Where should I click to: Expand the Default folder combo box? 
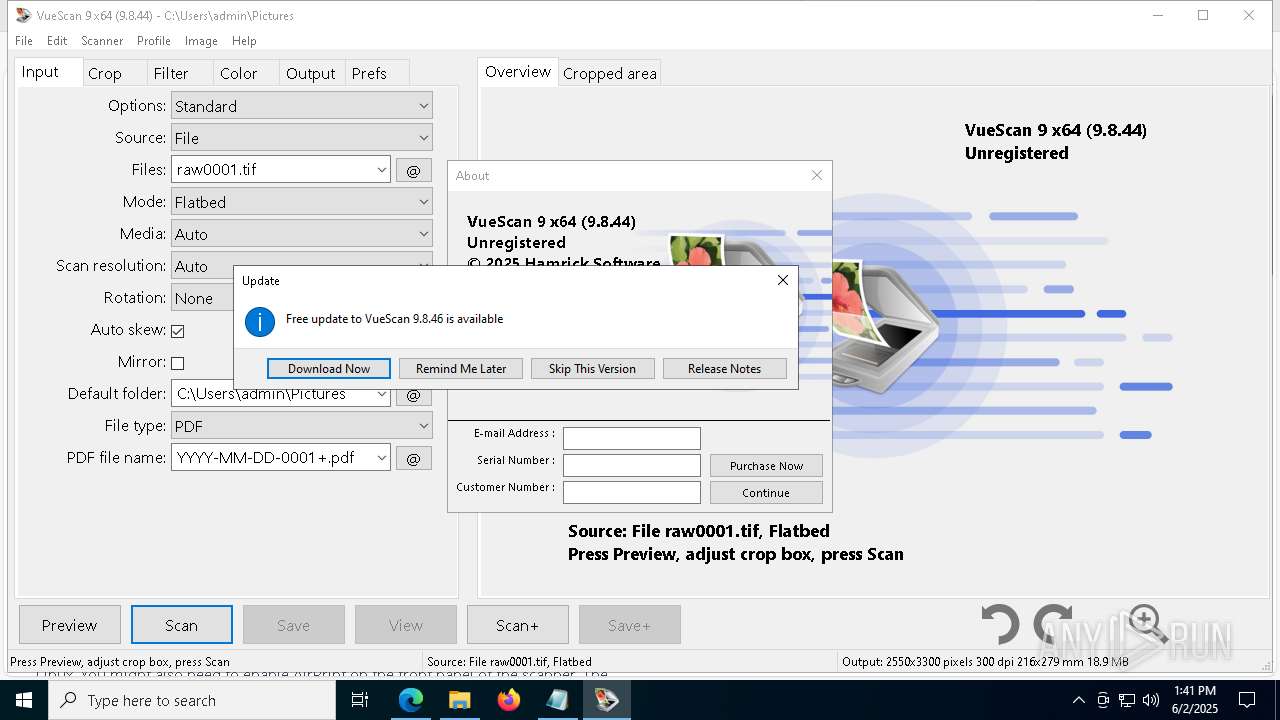(381, 395)
